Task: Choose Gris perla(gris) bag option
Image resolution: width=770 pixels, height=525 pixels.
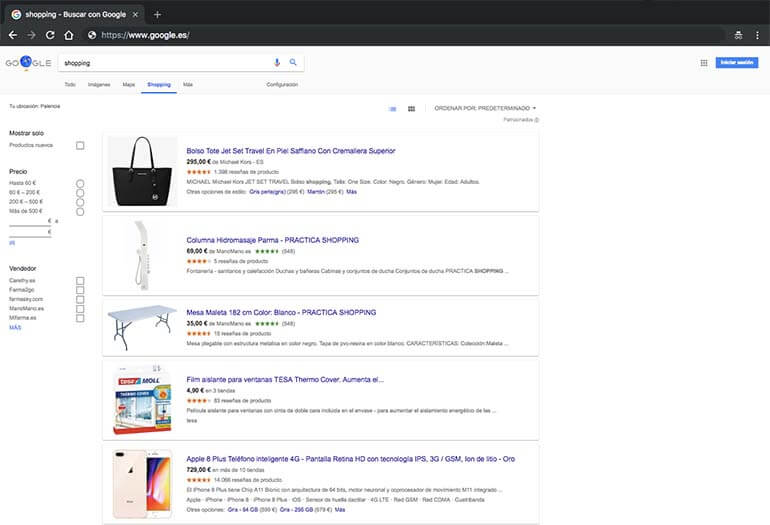Action: click(267, 192)
